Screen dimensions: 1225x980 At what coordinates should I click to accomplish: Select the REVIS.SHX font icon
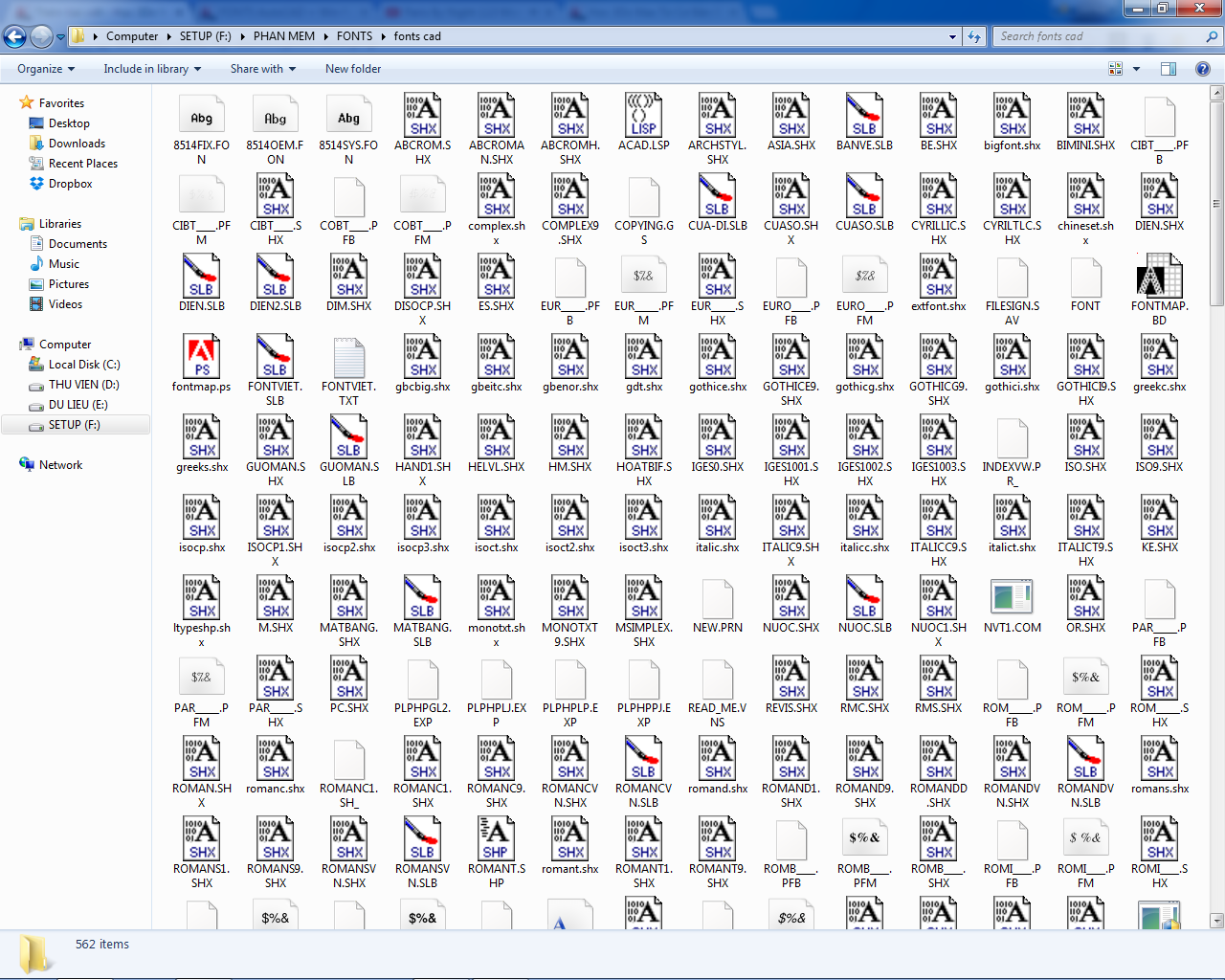(791, 679)
